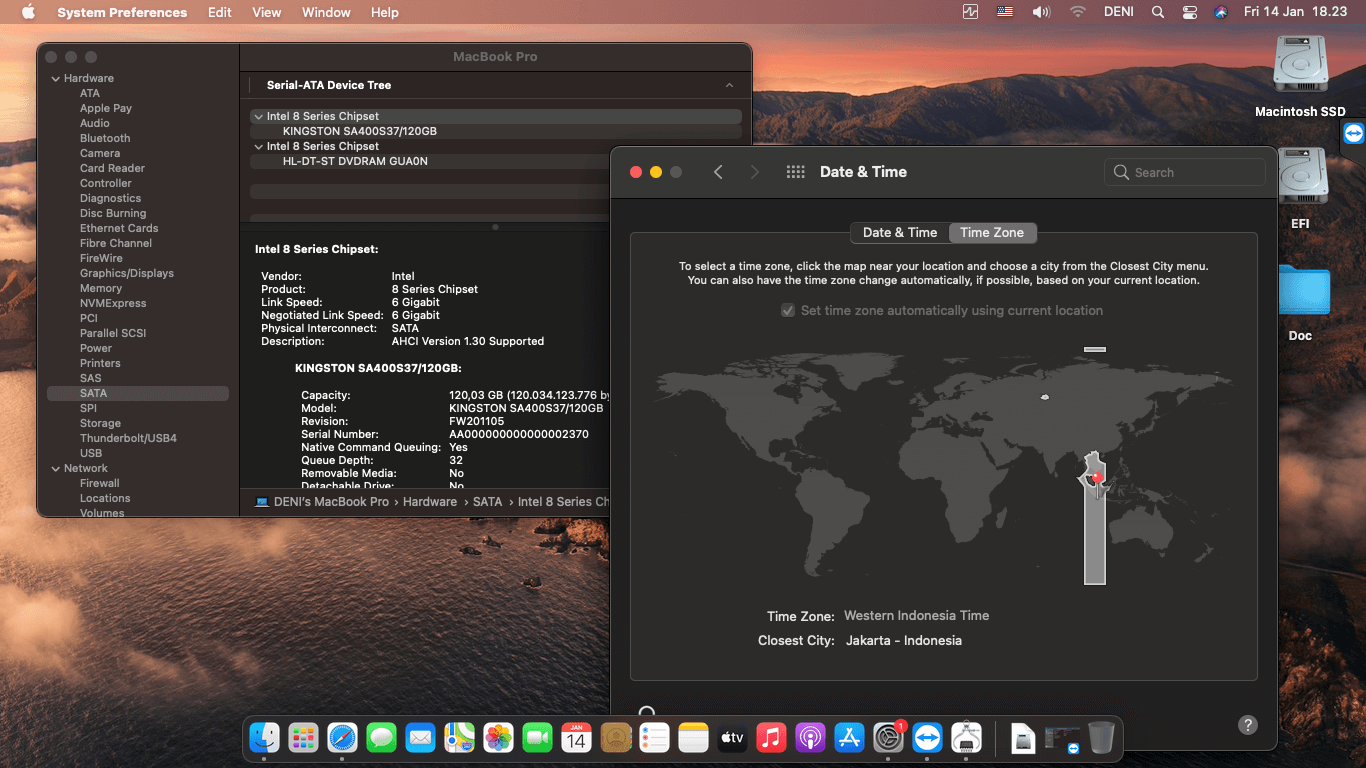Open the Apple menu
The image size is (1366, 768).
pos(28,12)
